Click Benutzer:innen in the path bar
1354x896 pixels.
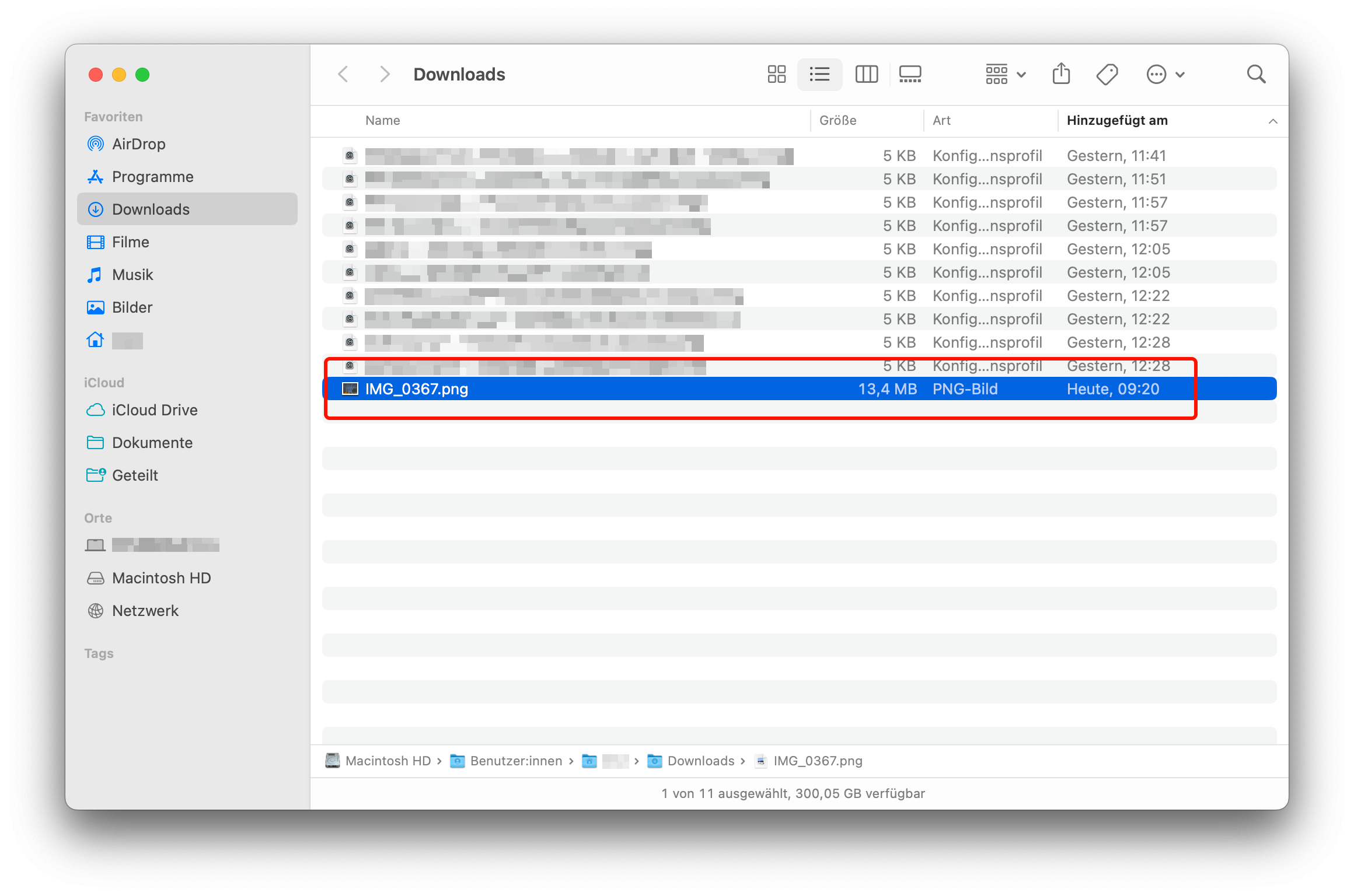(x=516, y=761)
